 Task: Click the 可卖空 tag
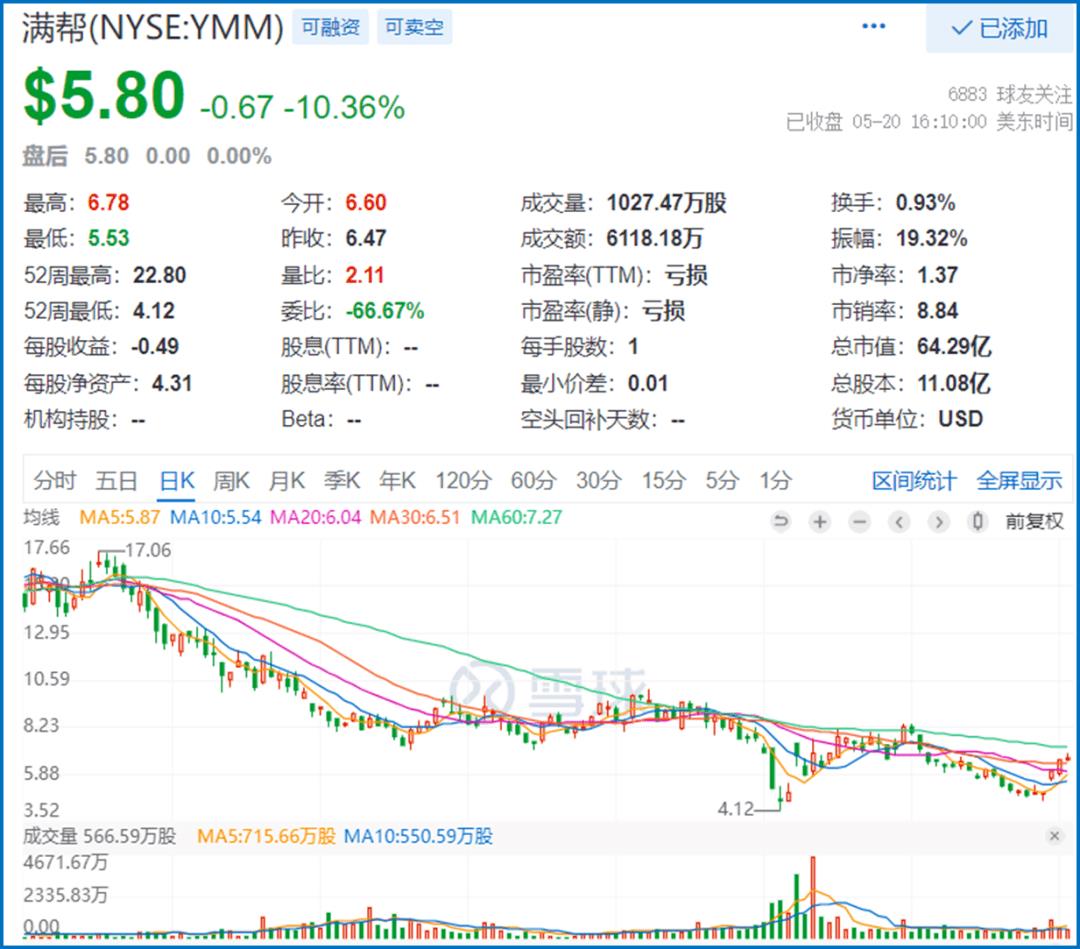click(x=414, y=27)
